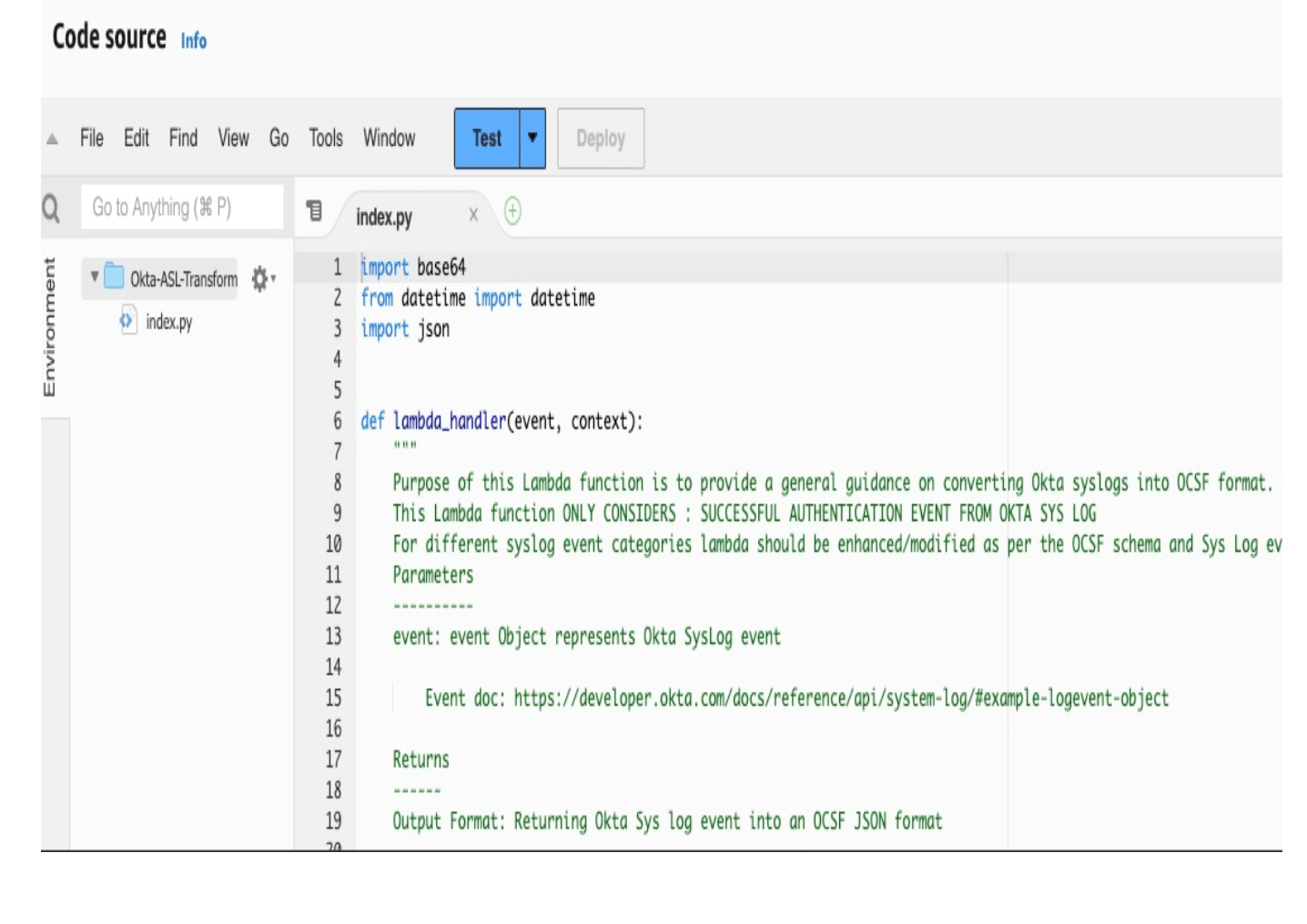
Task: Open the Info link beside Code source
Action: click(193, 41)
